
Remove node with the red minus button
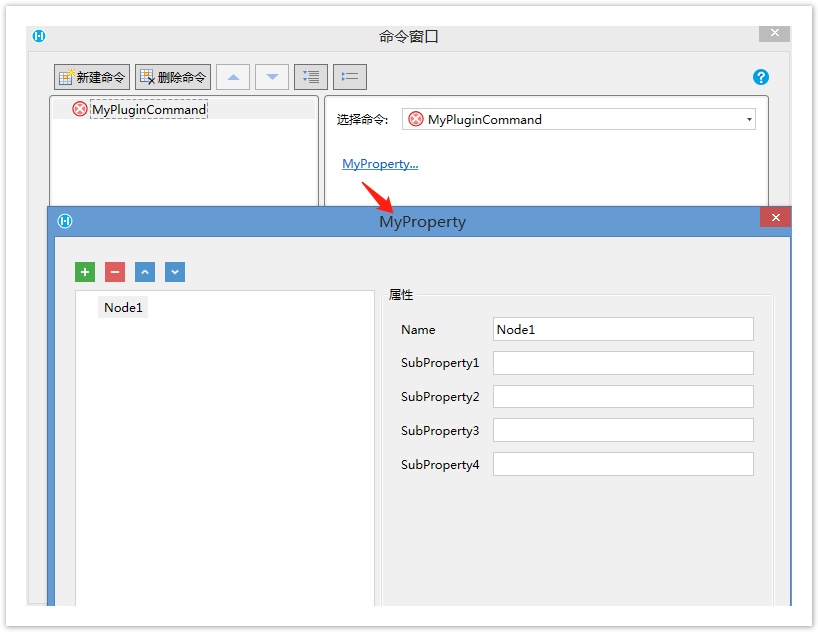115,272
